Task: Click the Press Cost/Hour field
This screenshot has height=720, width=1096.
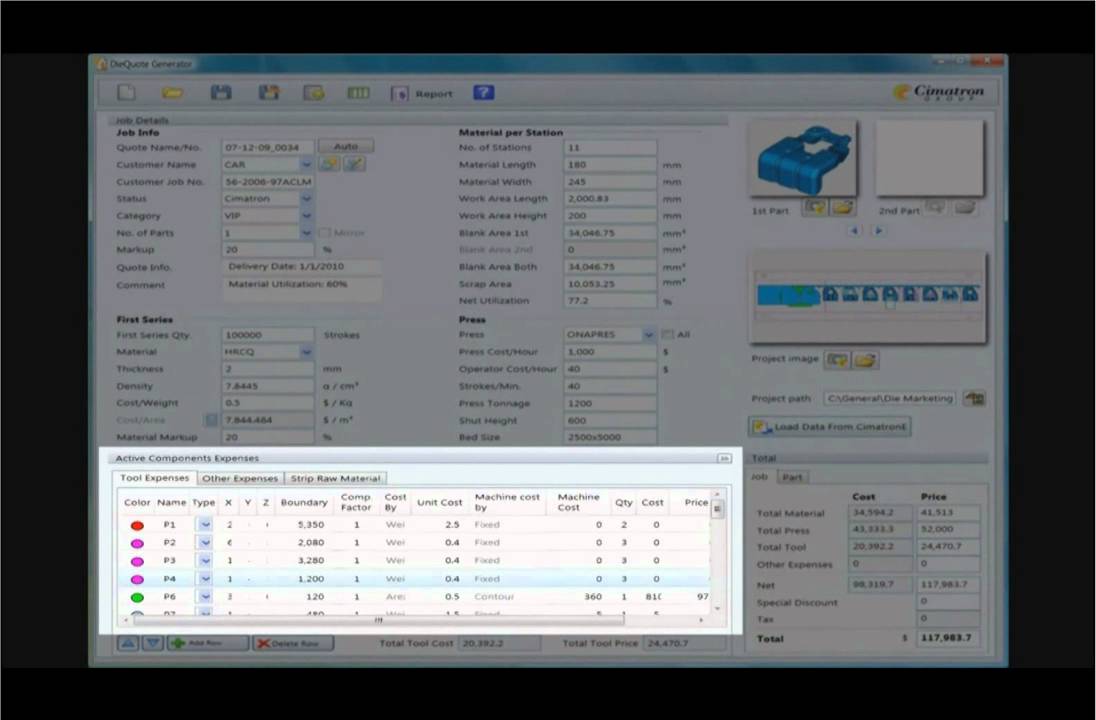Action: tap(610, 352)
